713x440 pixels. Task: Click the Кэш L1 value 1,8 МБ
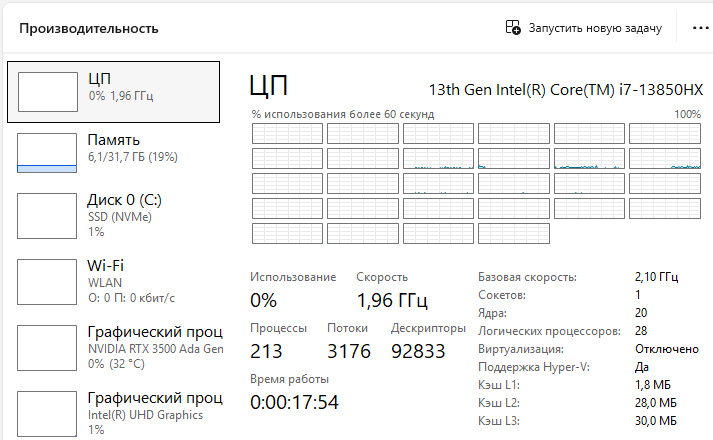(653, 385)
